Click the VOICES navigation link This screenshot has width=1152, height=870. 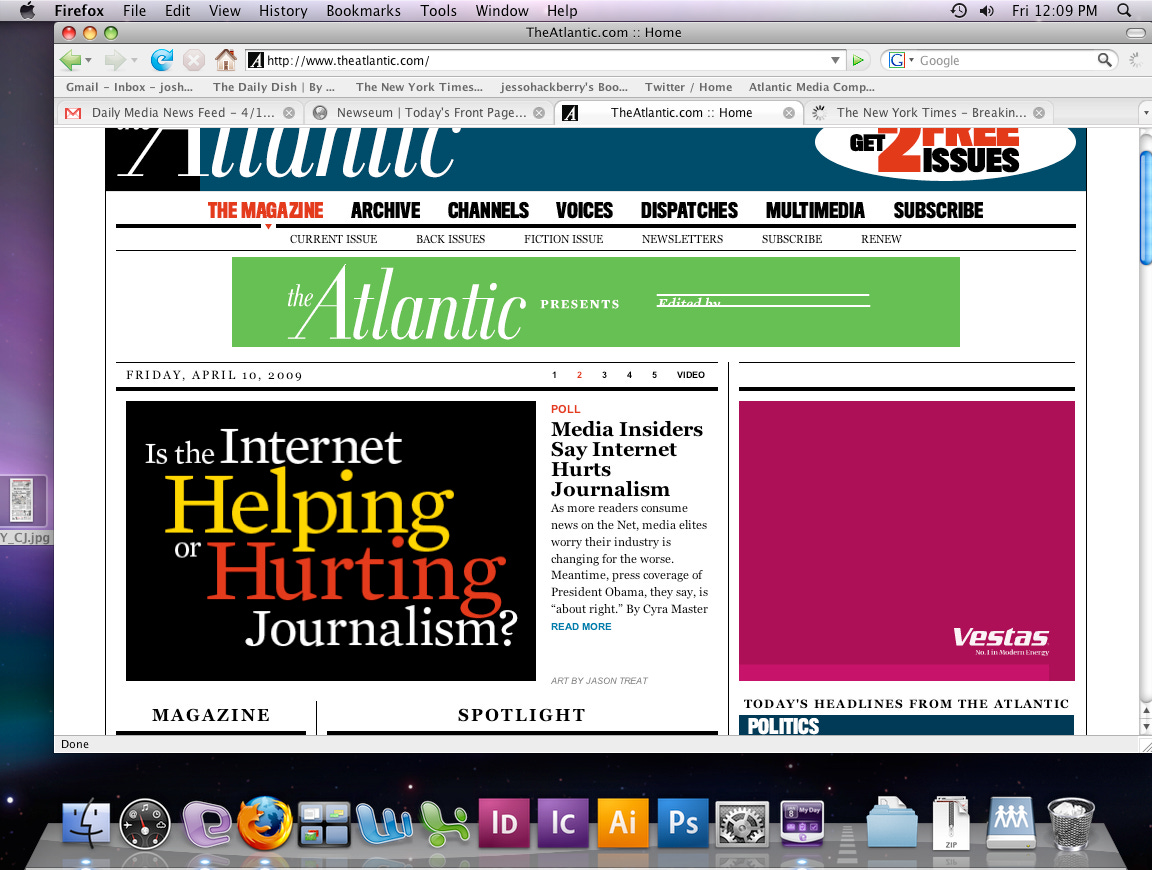[x=584, y=211]
